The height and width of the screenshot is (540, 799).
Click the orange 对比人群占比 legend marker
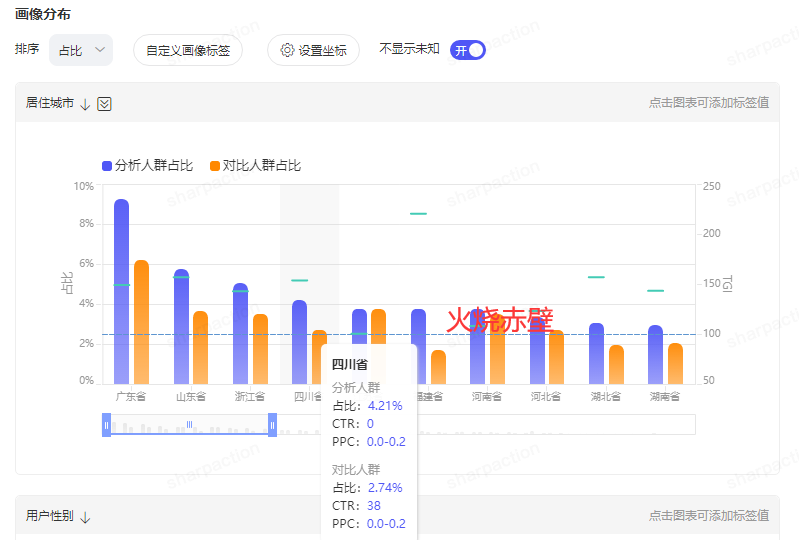coord(215,166)
